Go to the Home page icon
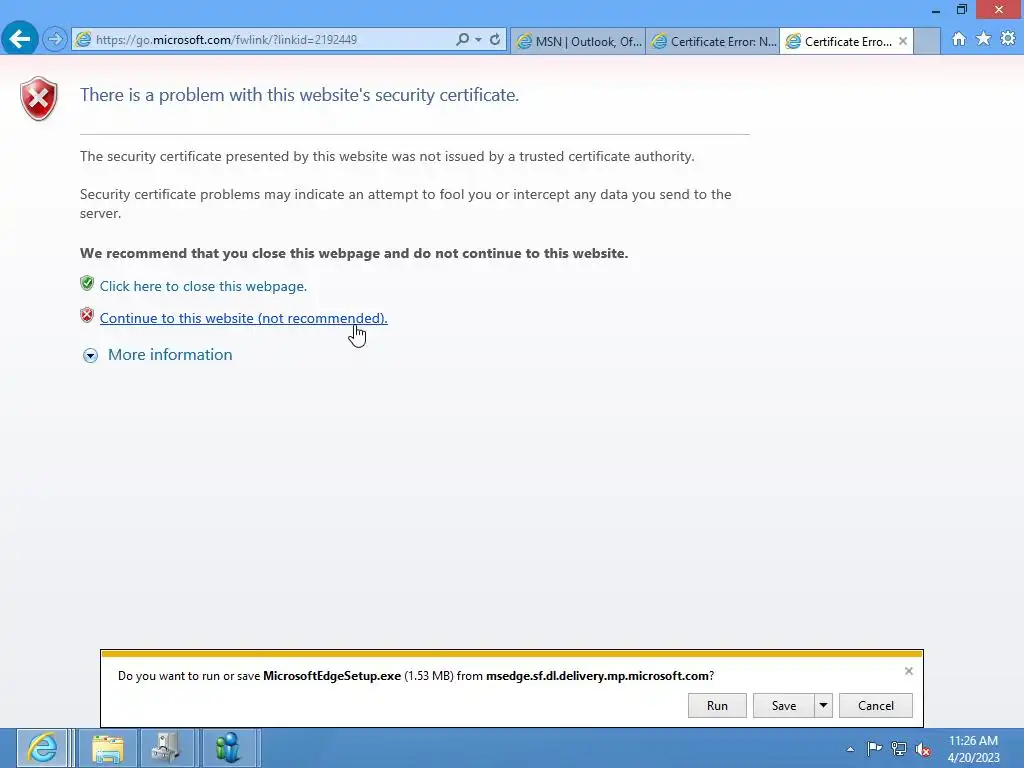1024x768 pixels. [x=959, y=39]
